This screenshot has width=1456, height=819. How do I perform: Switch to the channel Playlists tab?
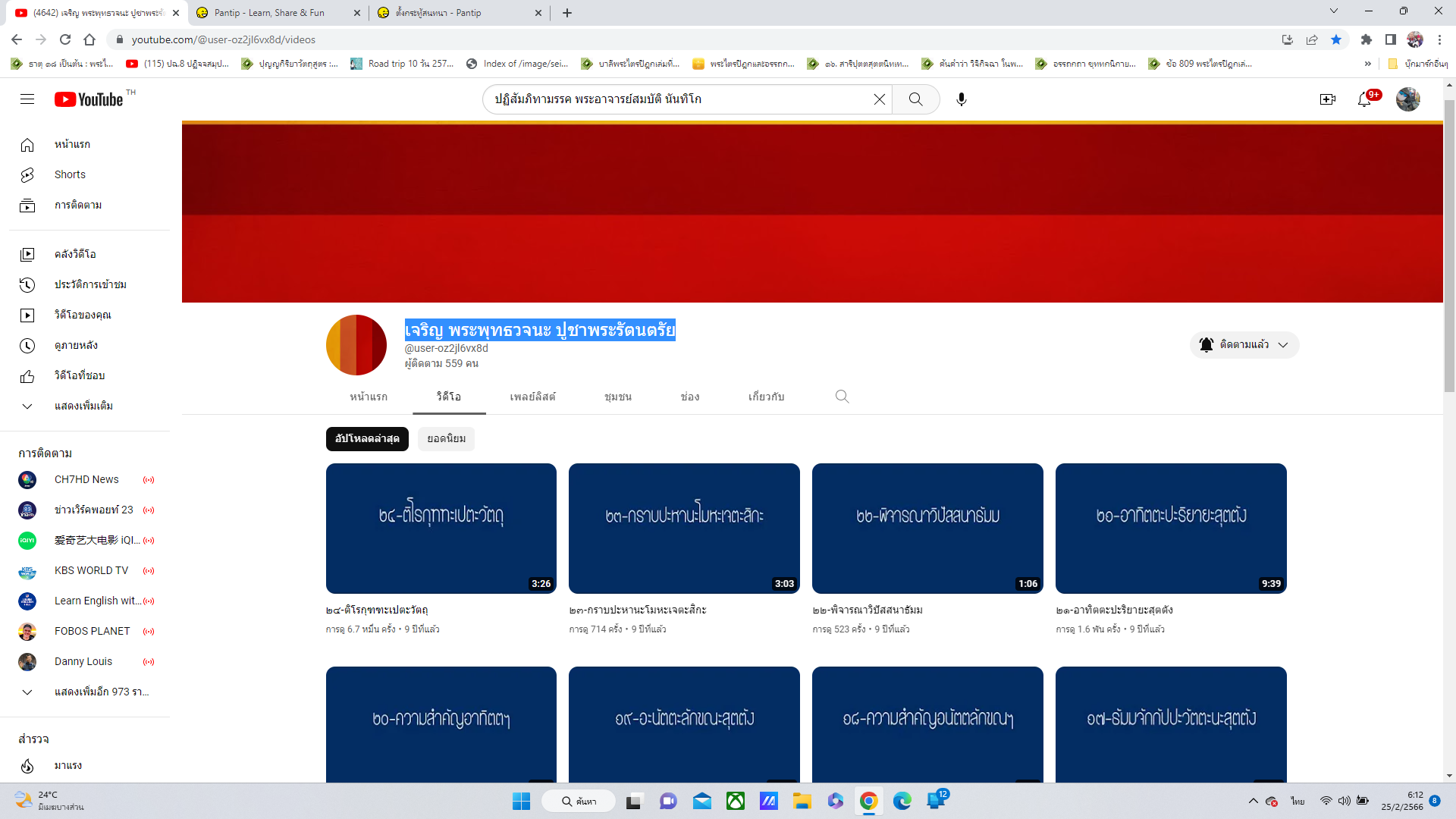click(x=532, y=397)
